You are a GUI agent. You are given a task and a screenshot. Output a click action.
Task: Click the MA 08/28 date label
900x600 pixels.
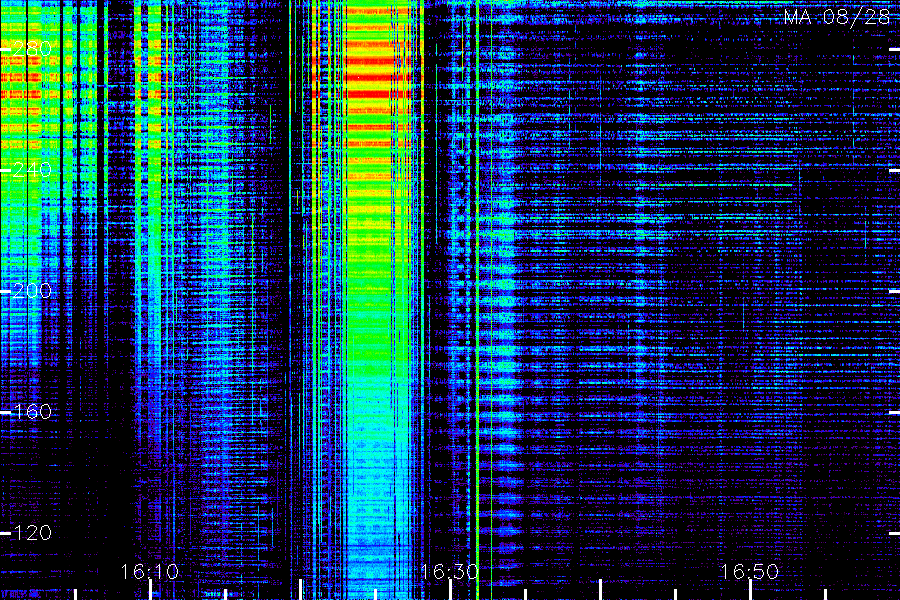(x=837, y=17)
